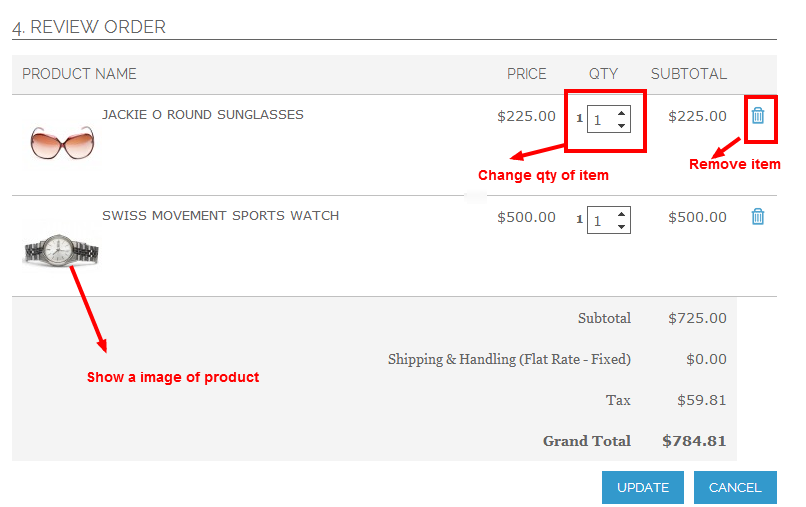This screenshot has height=507, width=806.
Task: Decrease sunglasses quantity with down arrow
Action: click(x=622, y=127)
